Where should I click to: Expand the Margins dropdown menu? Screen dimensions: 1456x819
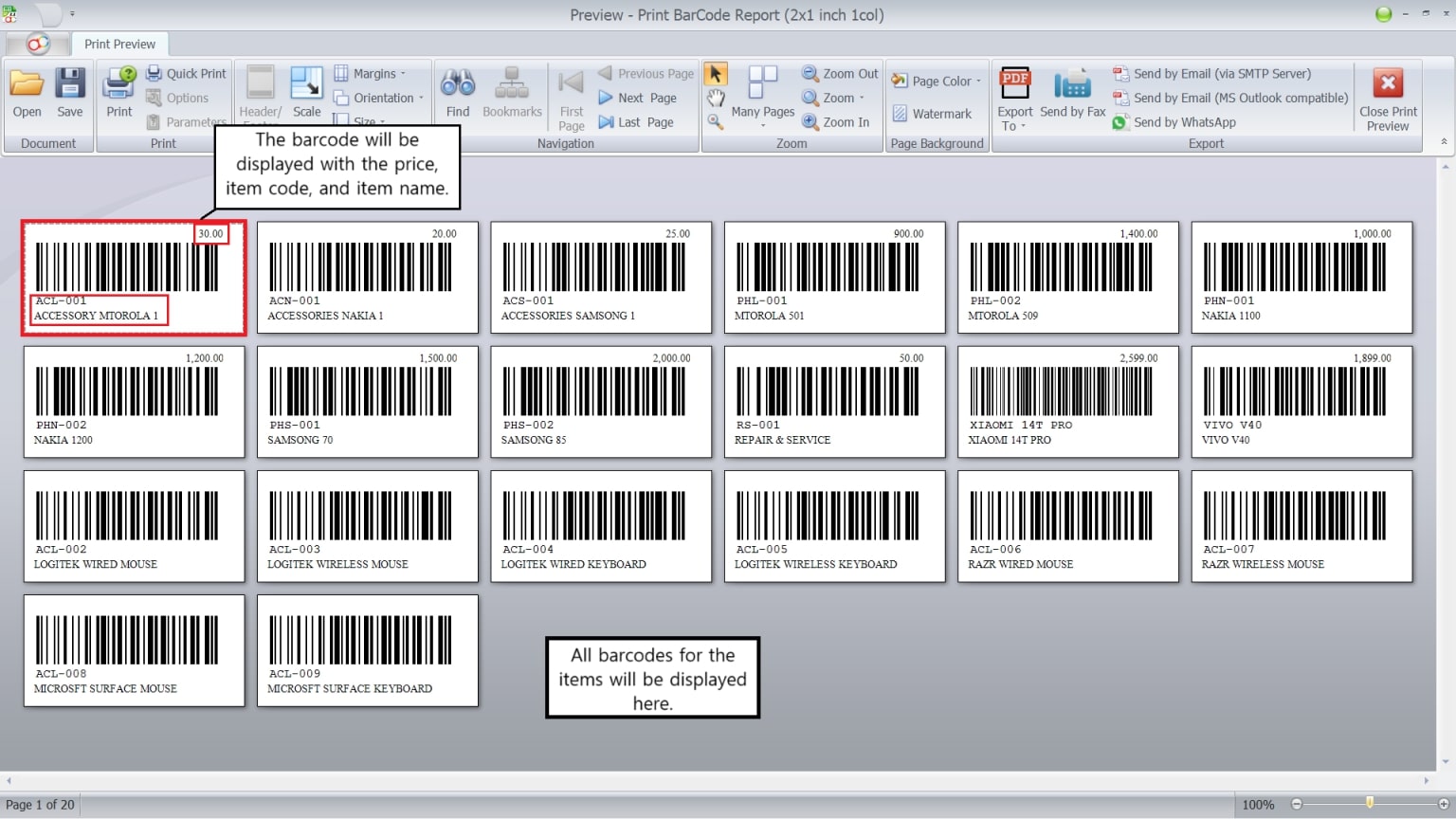(375, 73)
